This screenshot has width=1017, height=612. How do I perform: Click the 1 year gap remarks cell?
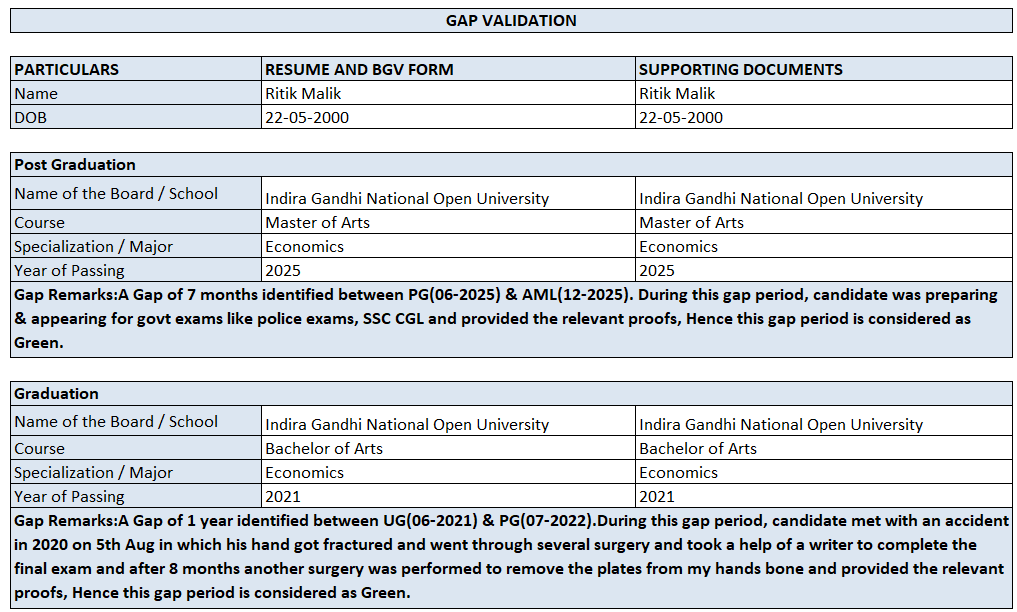pos(510,556)
